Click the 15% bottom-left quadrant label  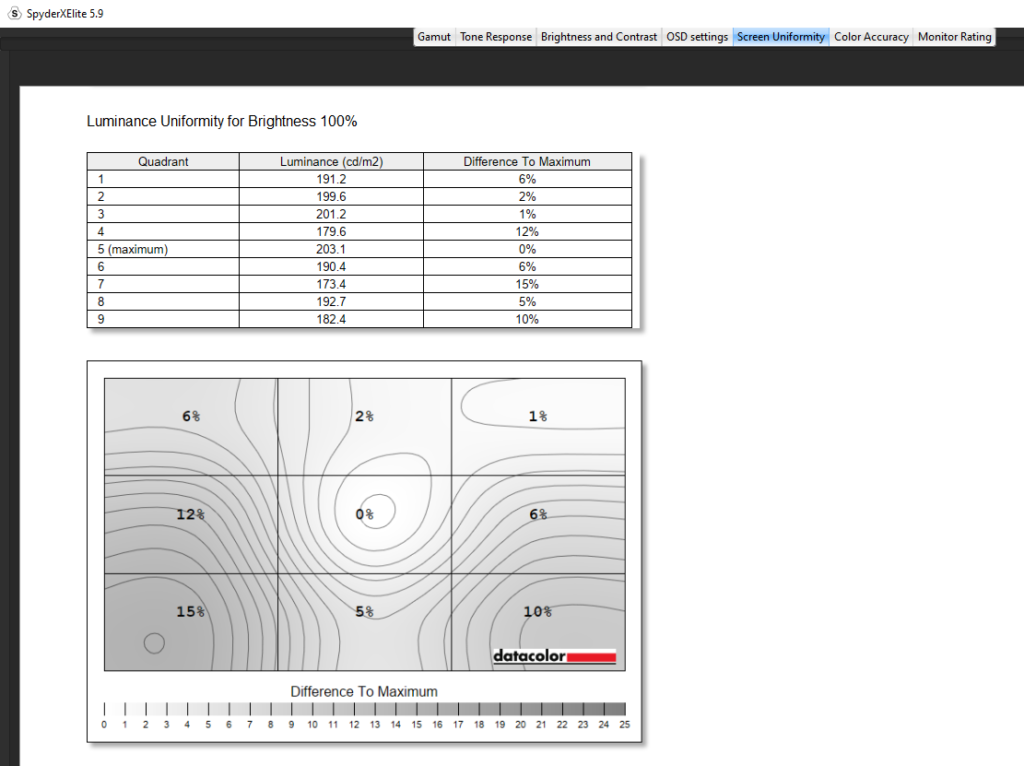click(190, 611)
